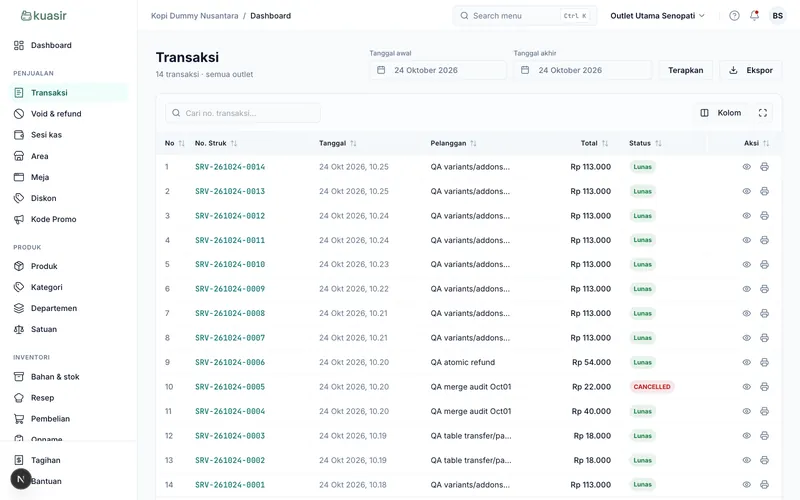The width and height of the screenshot is (800, 500).
Task: Print receipt SRV-261024-0010
Action: pos(764,264)
